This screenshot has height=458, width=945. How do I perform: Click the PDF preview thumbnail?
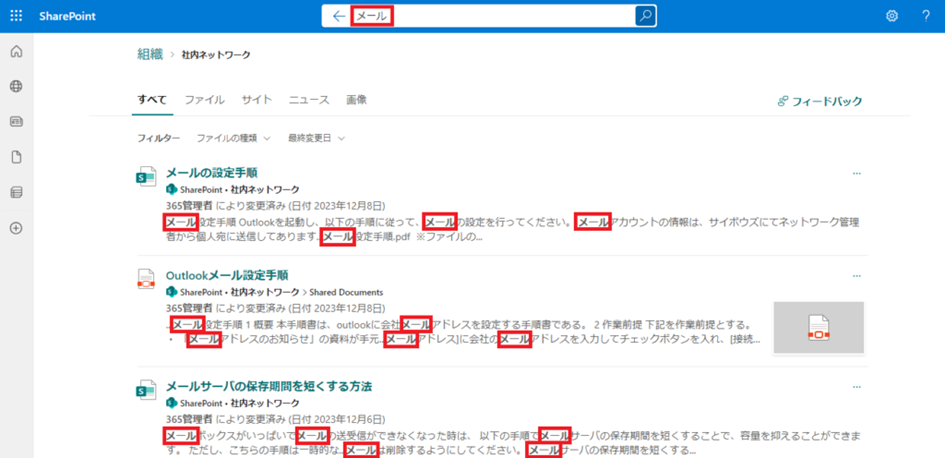[x=818, y=328]
